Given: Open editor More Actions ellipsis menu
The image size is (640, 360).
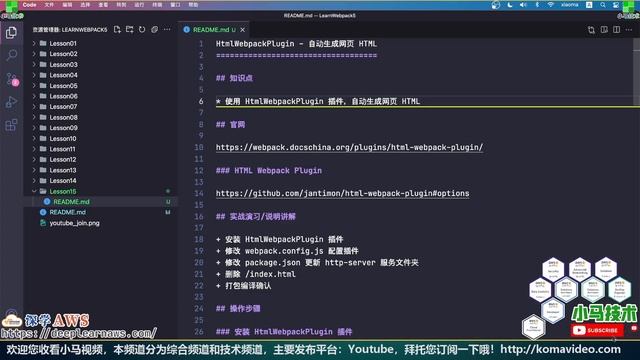Looking at the screenshot, I should [x=629, y=30].
